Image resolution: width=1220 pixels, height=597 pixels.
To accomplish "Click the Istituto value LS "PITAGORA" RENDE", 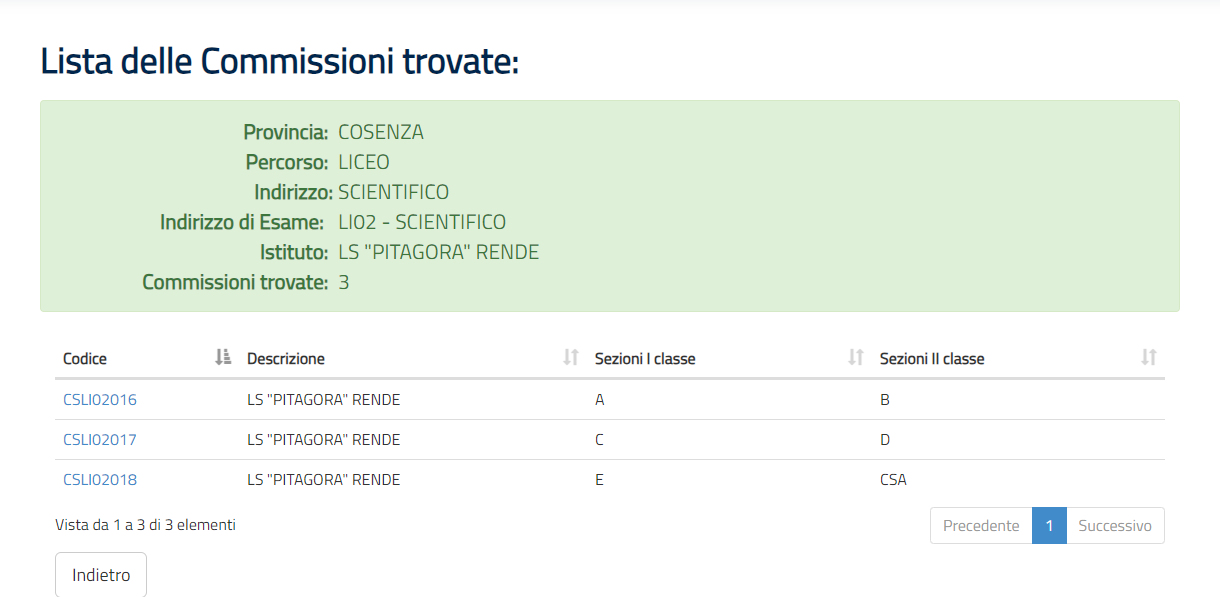I will (439, 252).
